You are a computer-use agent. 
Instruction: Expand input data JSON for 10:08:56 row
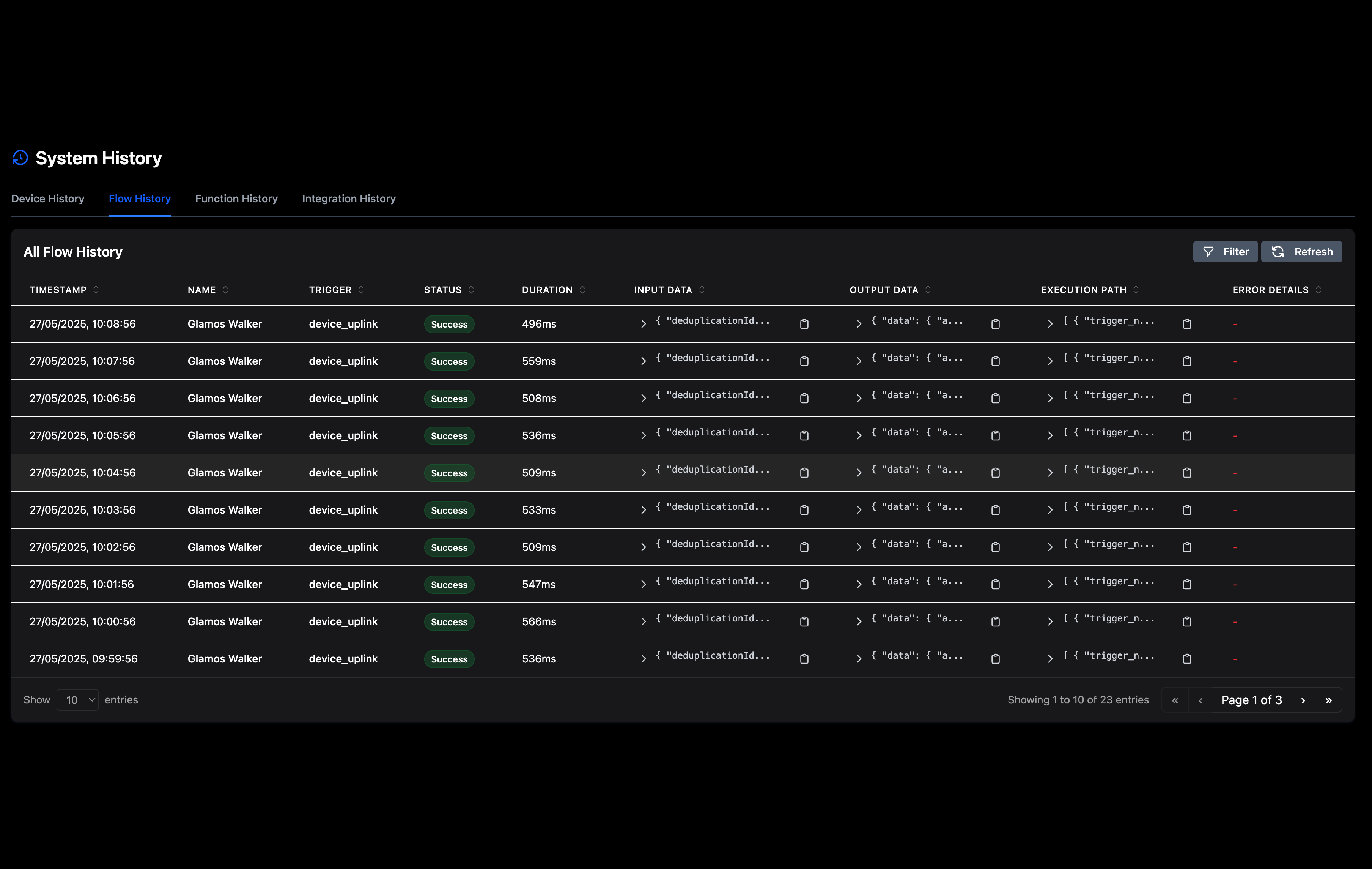coord(643,324)
